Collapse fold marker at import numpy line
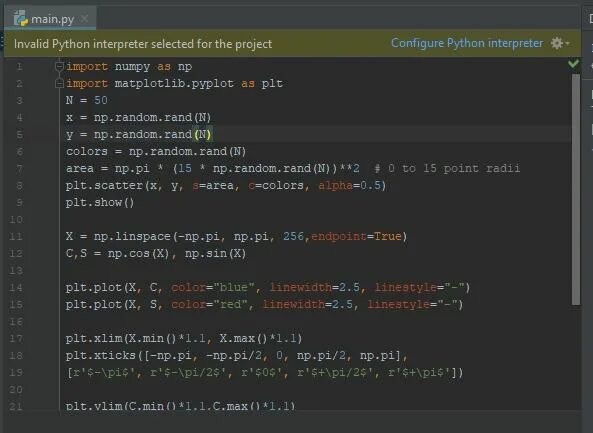This screenshot has height=433, width=593. pyautogui.click(x=59, y=66)
